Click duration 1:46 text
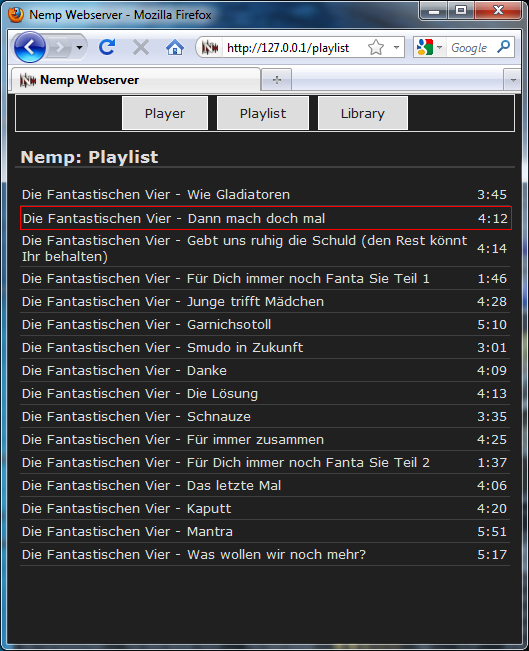Screen dimensions: 529x651 pyautogui.click(x=492, y=278)
